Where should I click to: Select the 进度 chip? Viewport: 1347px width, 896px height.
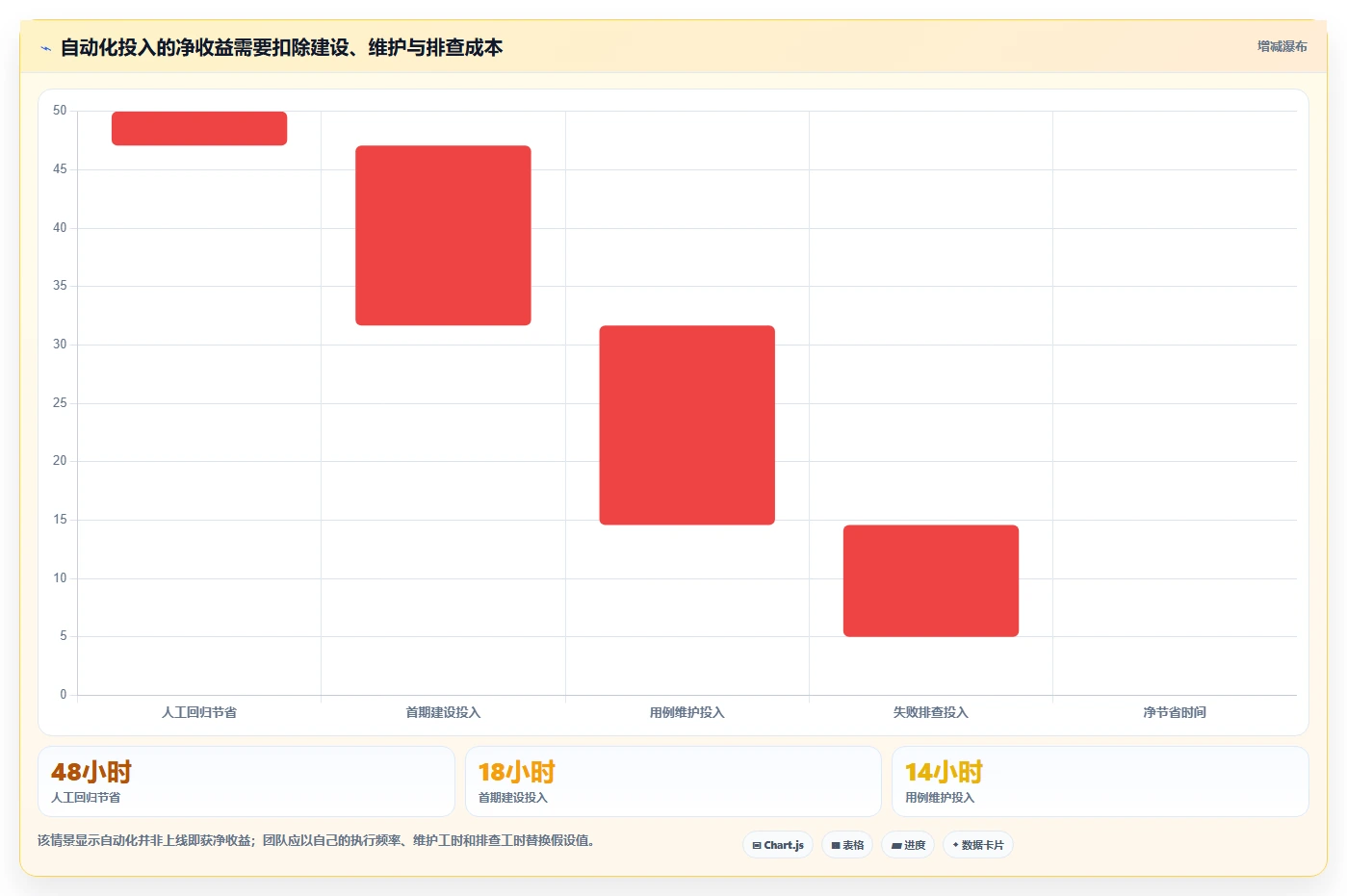[908, 845]
